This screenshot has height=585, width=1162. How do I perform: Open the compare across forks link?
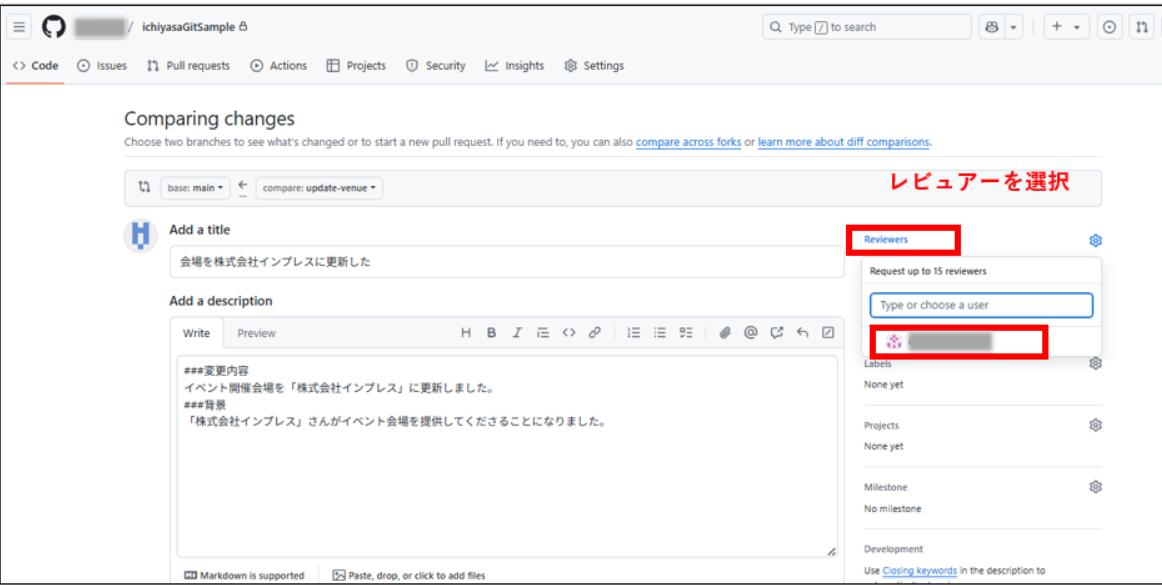click(688, 142)
